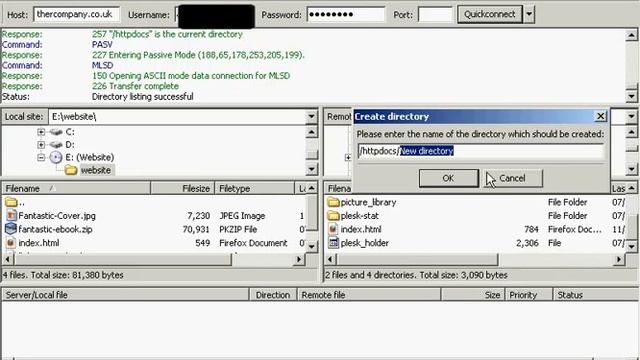Viewport: 640px width, 360px height.
Task: Click the Password input field
Action: tap(346, 14)
